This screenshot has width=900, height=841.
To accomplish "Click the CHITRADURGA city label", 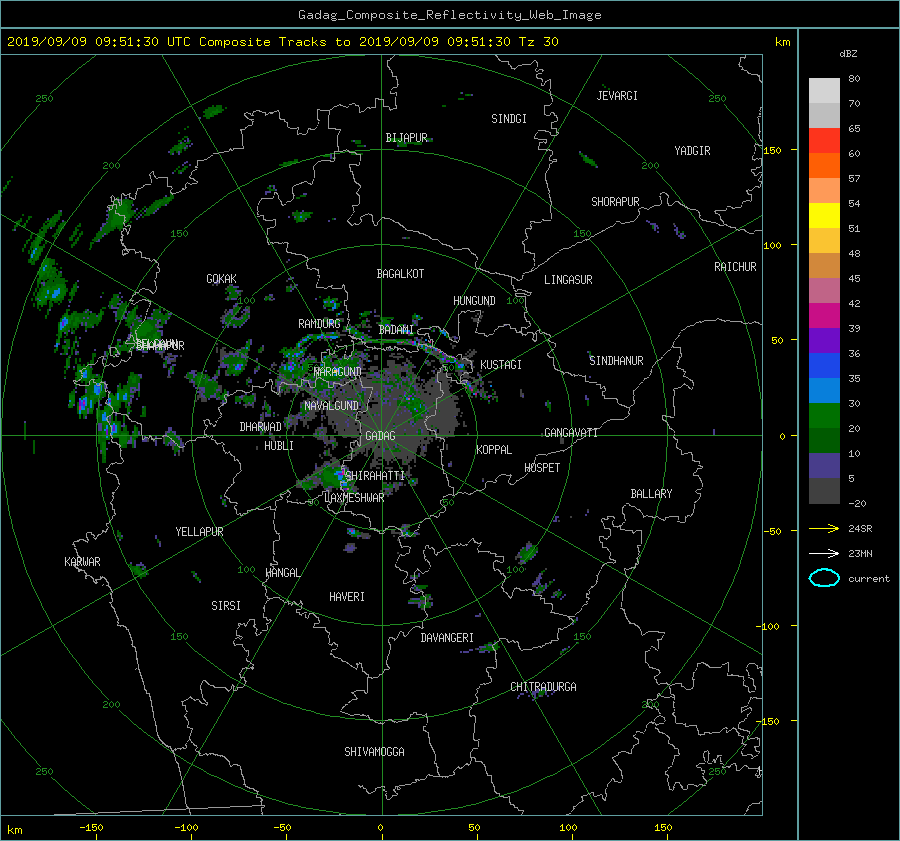I will coord(543,687).
